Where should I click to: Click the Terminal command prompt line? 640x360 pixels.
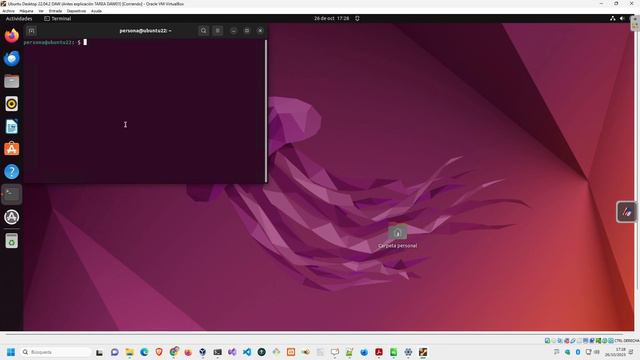click(55, 42)
